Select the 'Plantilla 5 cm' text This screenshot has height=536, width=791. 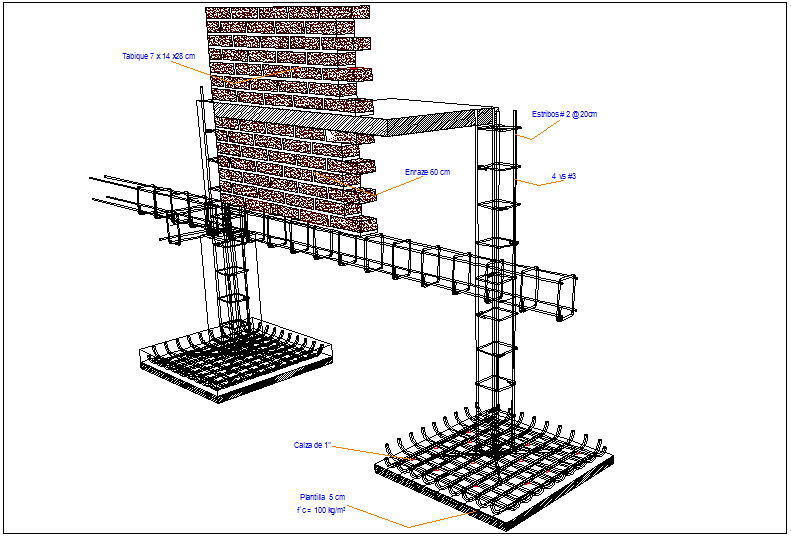point(322,497)
